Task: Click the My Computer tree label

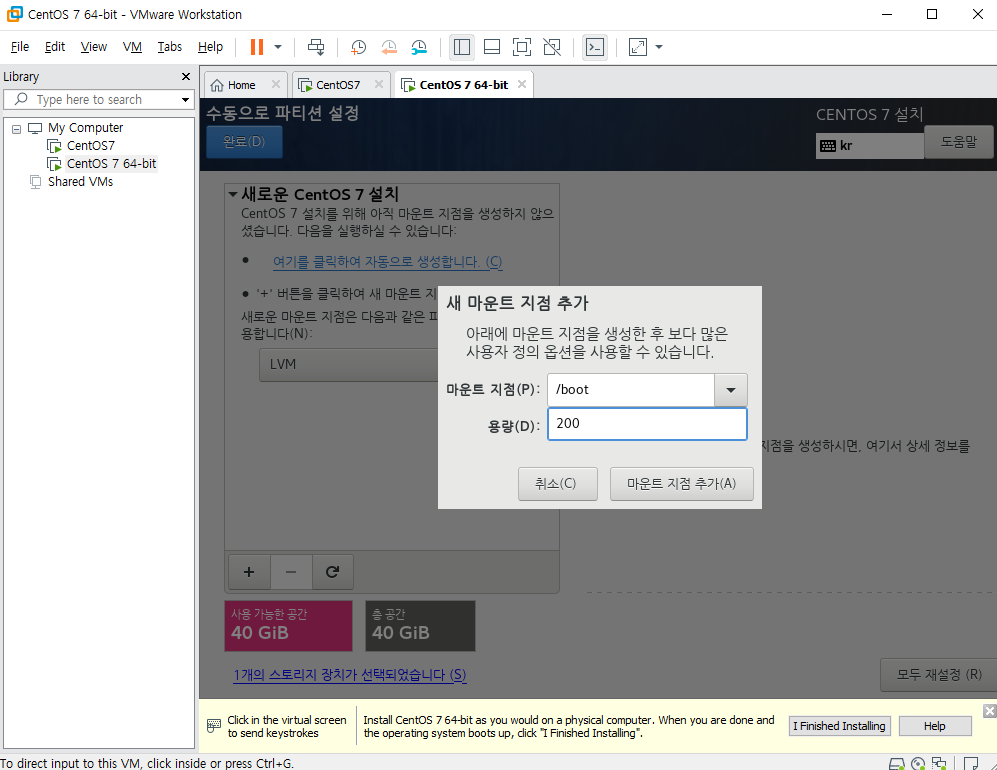Action: 85,128
